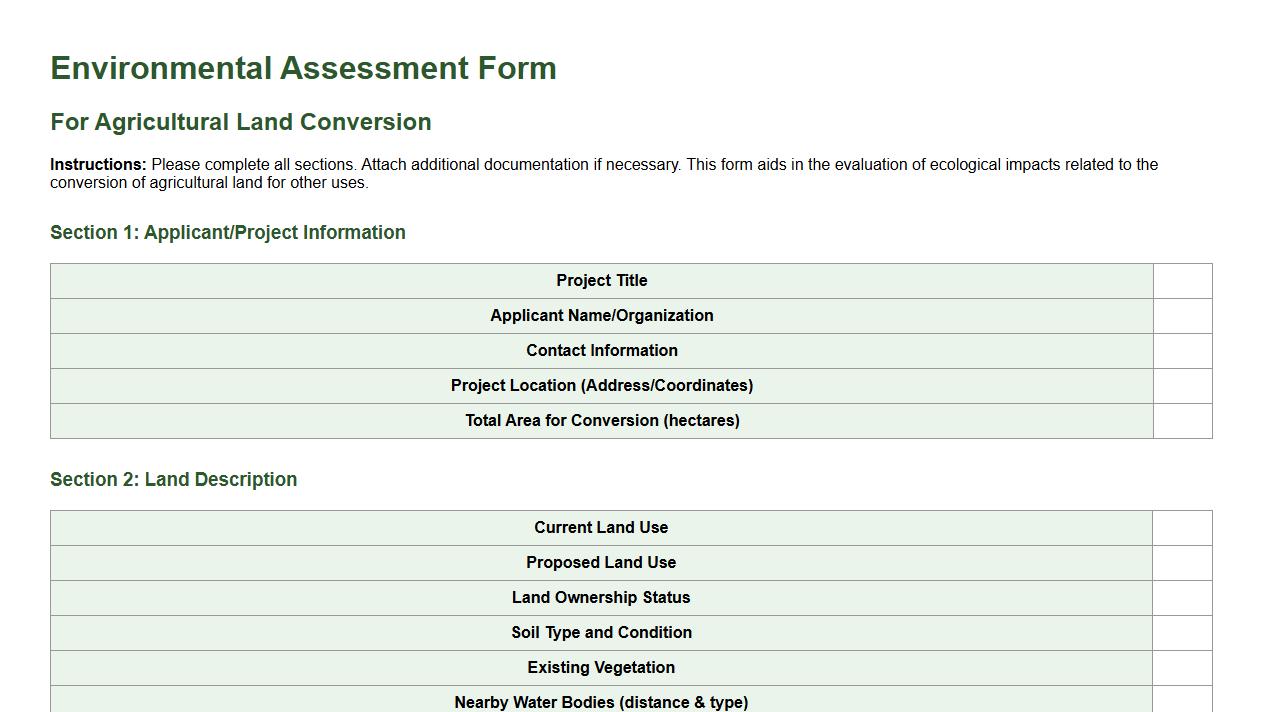1263x712 pixels.
Task: Select the Current Land Use input field
Action: click(x=1182, y=527)
